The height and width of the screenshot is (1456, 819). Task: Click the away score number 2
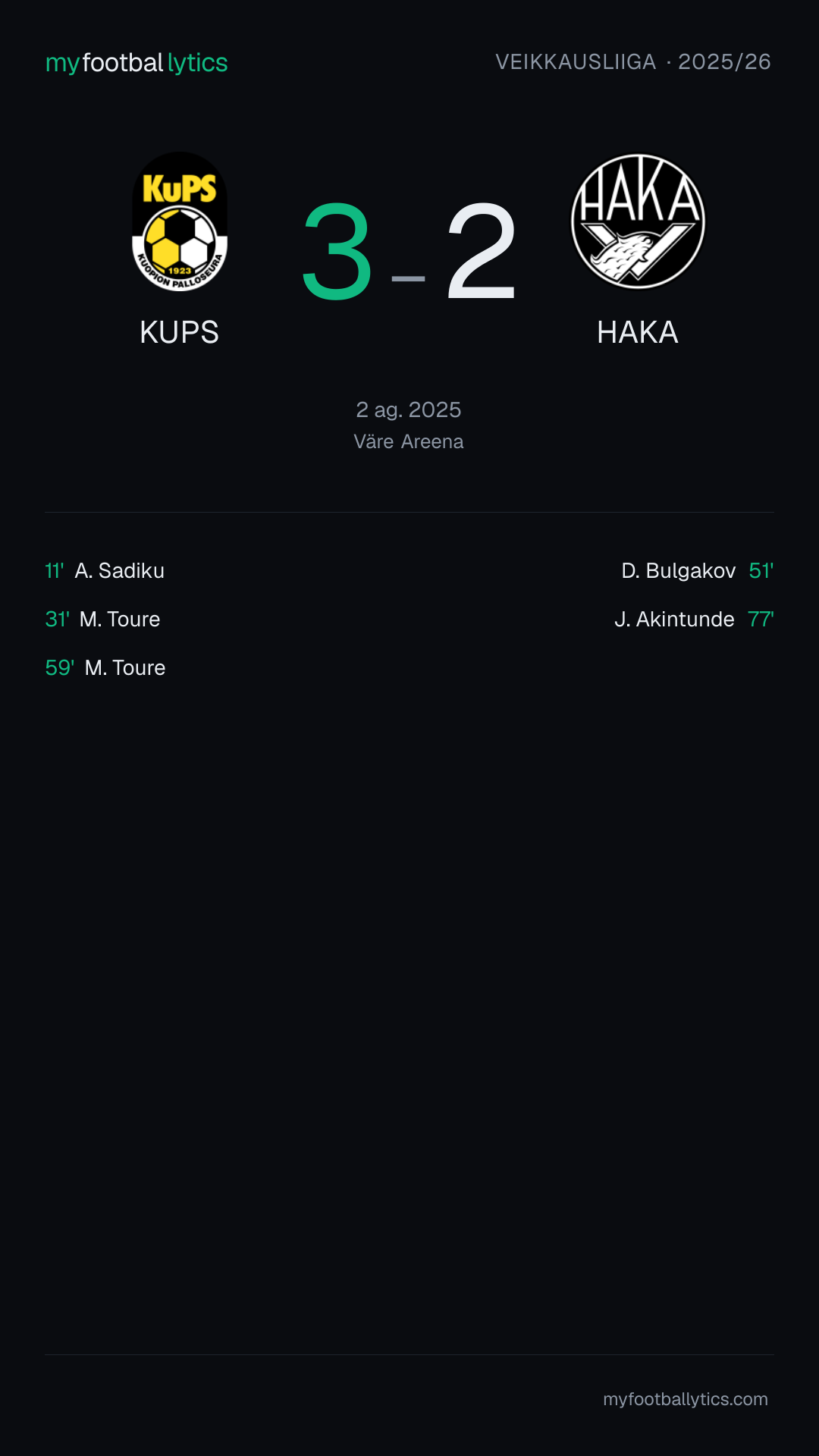click(482, 250)
